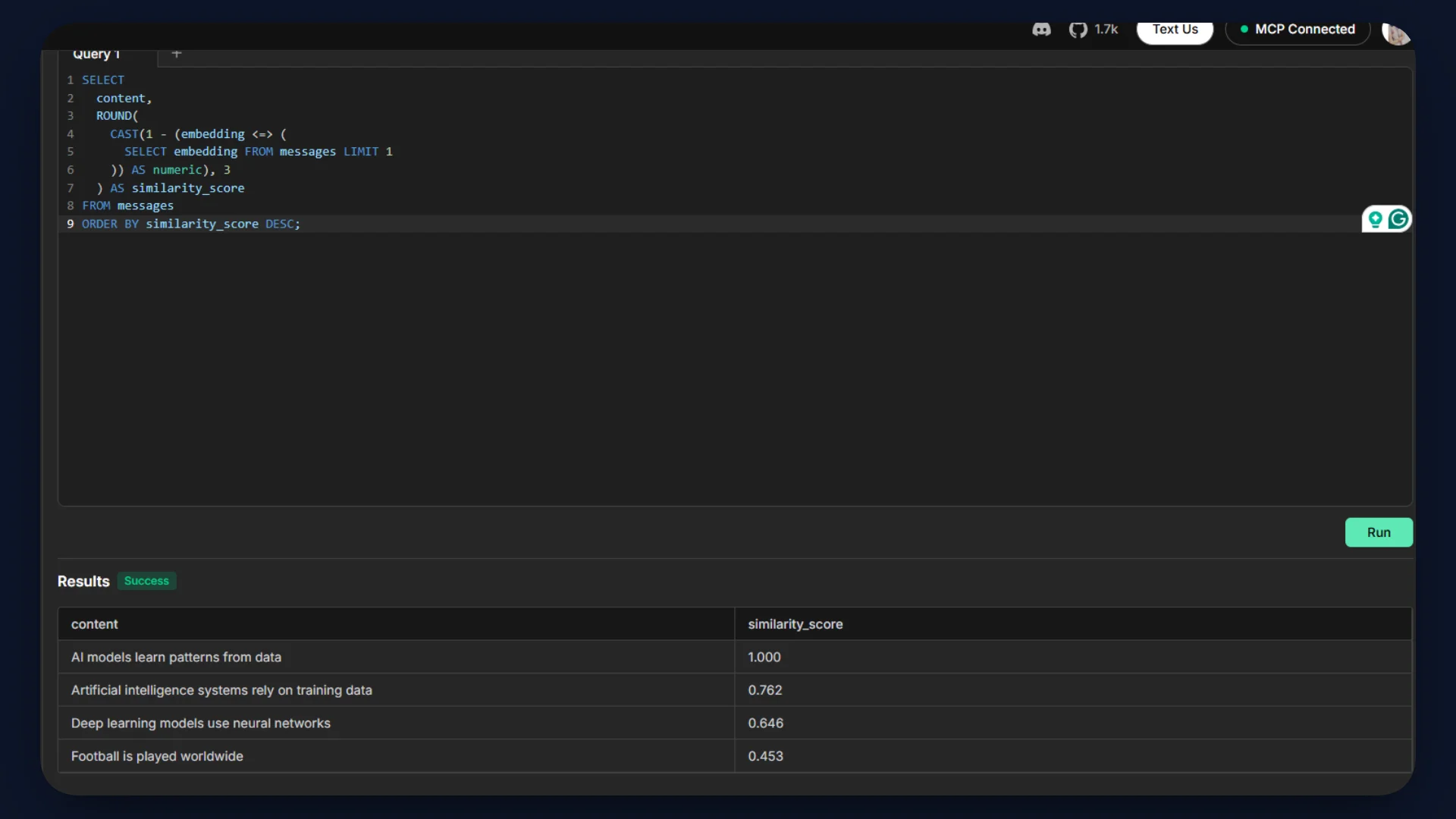Click the green MCP status dot

[x=1244, y=30]
